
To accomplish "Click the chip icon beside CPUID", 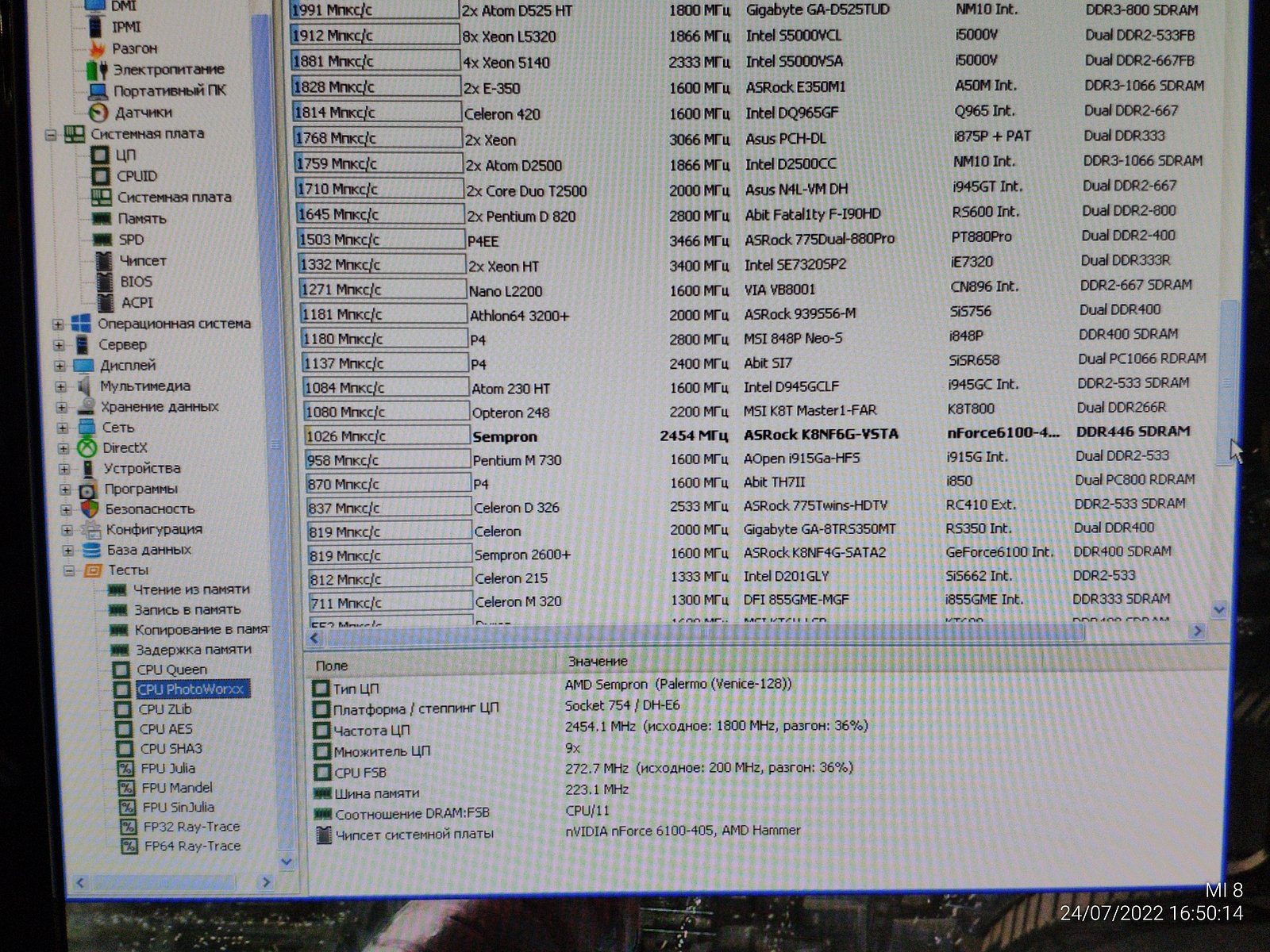I will [x=101, y=176].
